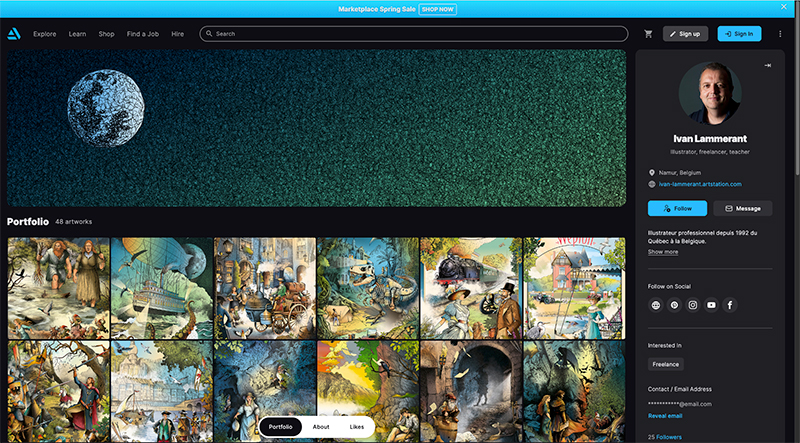Open the artist's YouTube channel
800x443 pixels.
[711, 305]
